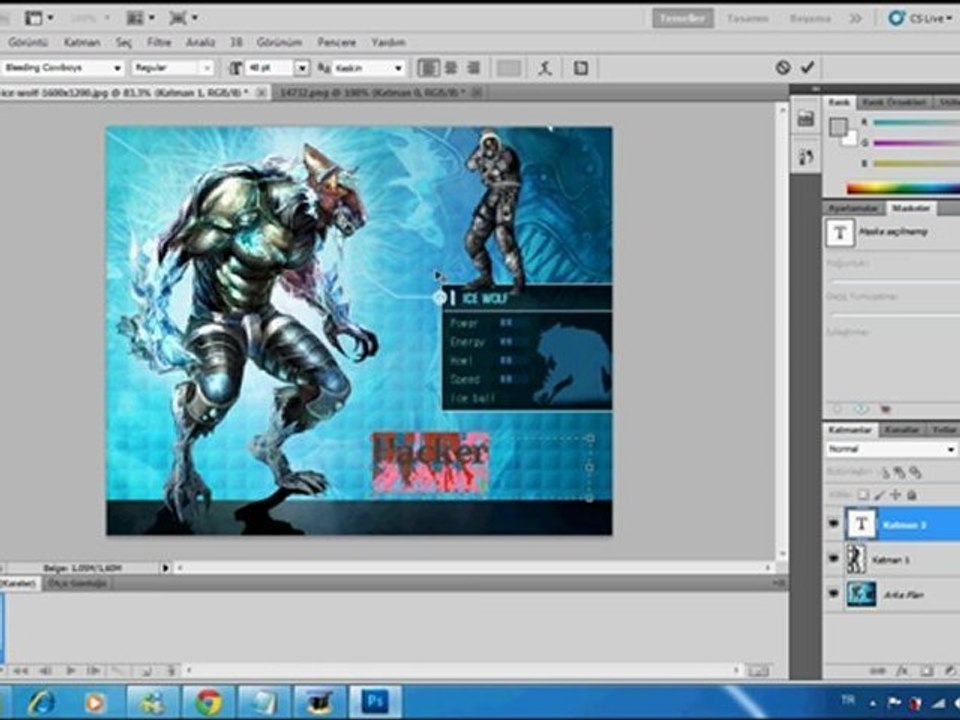Lock layer position with cross icon

click(x=895, y=495)
